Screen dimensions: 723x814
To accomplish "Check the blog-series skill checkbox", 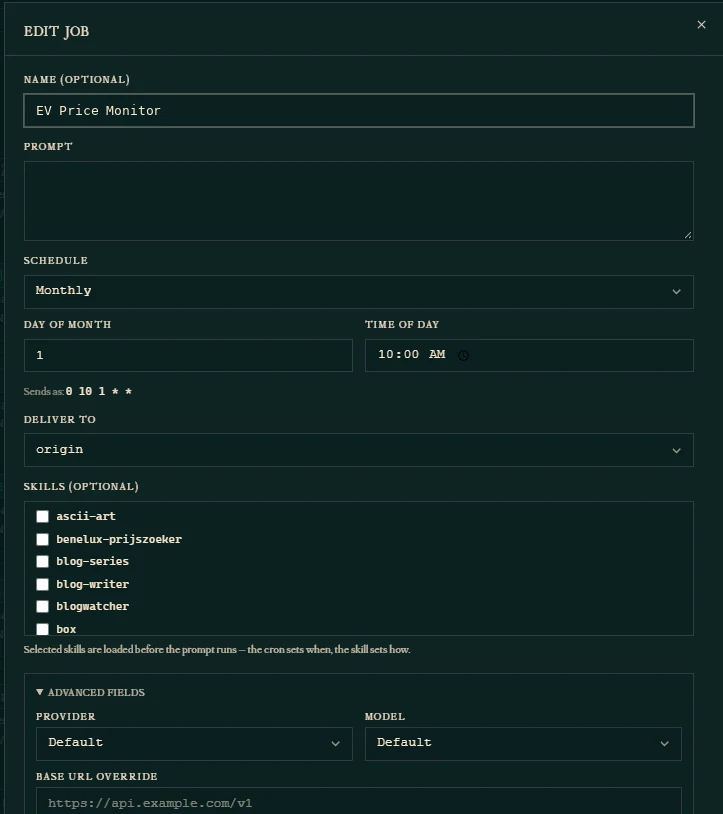I will pyautogui.click(x=43, y=562).
